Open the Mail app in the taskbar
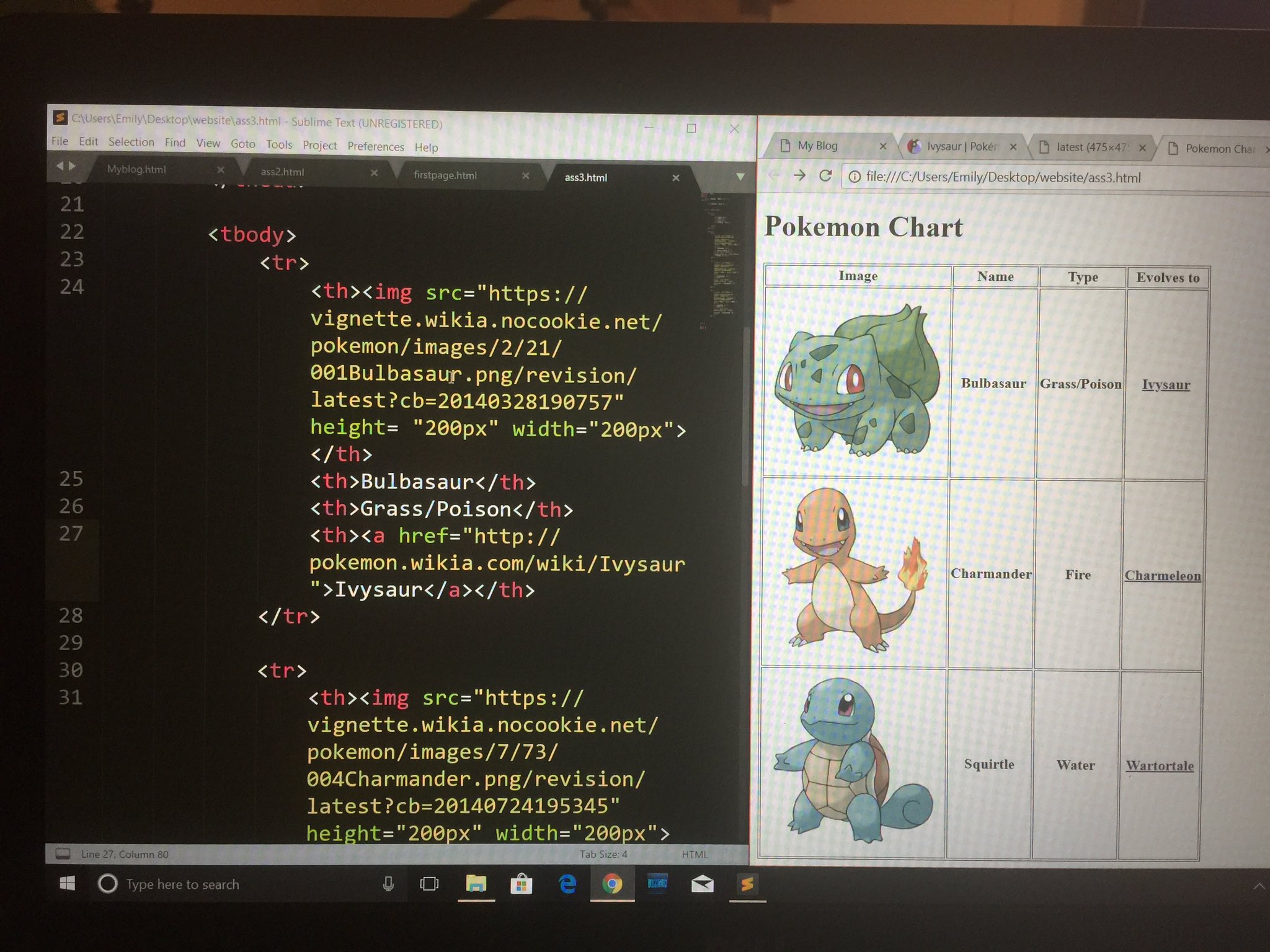 pos(702,884)
